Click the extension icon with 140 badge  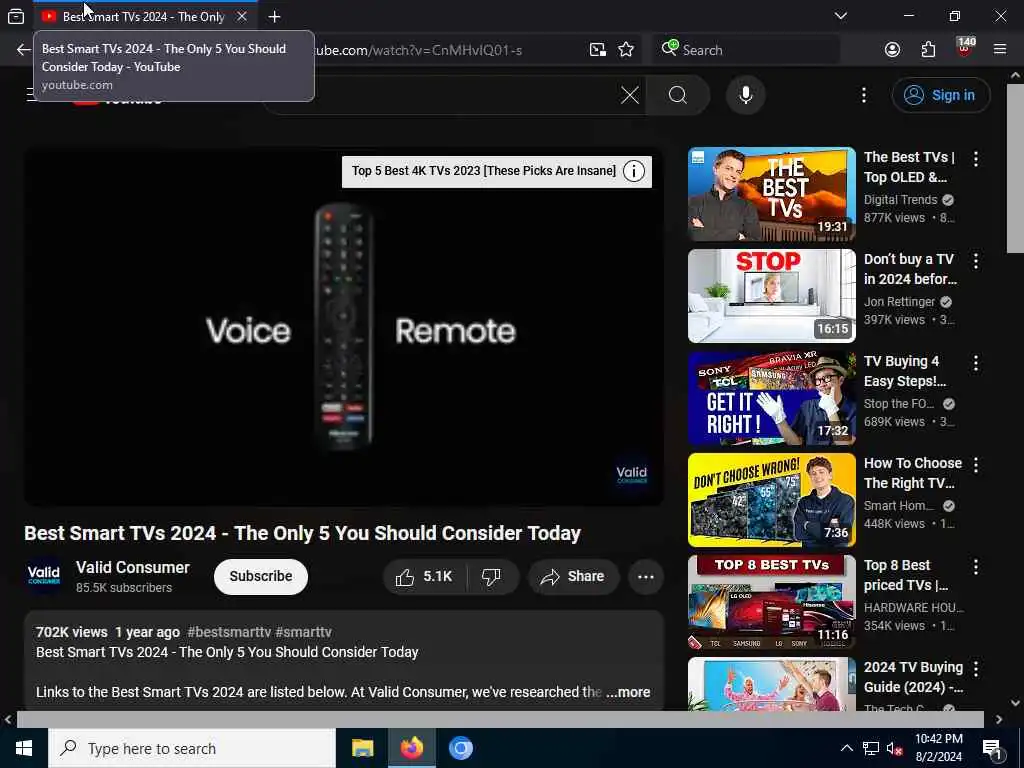tap(965, 48)
